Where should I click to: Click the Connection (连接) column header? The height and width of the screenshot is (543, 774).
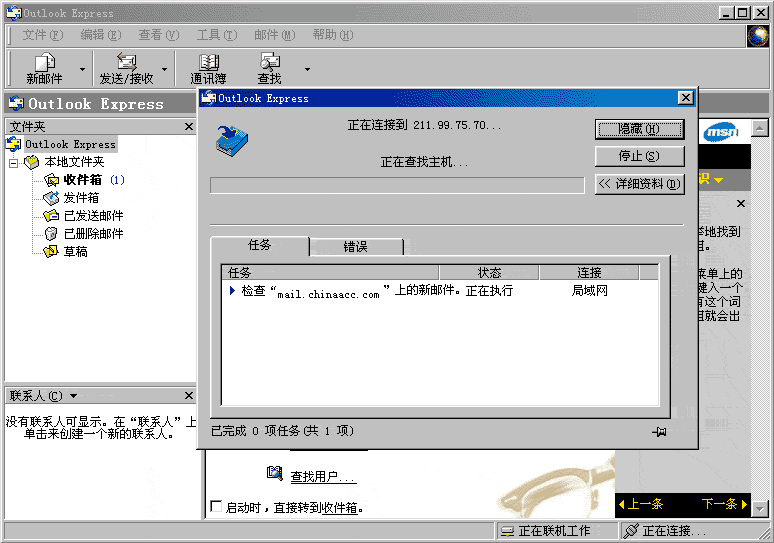coord(589,272)
